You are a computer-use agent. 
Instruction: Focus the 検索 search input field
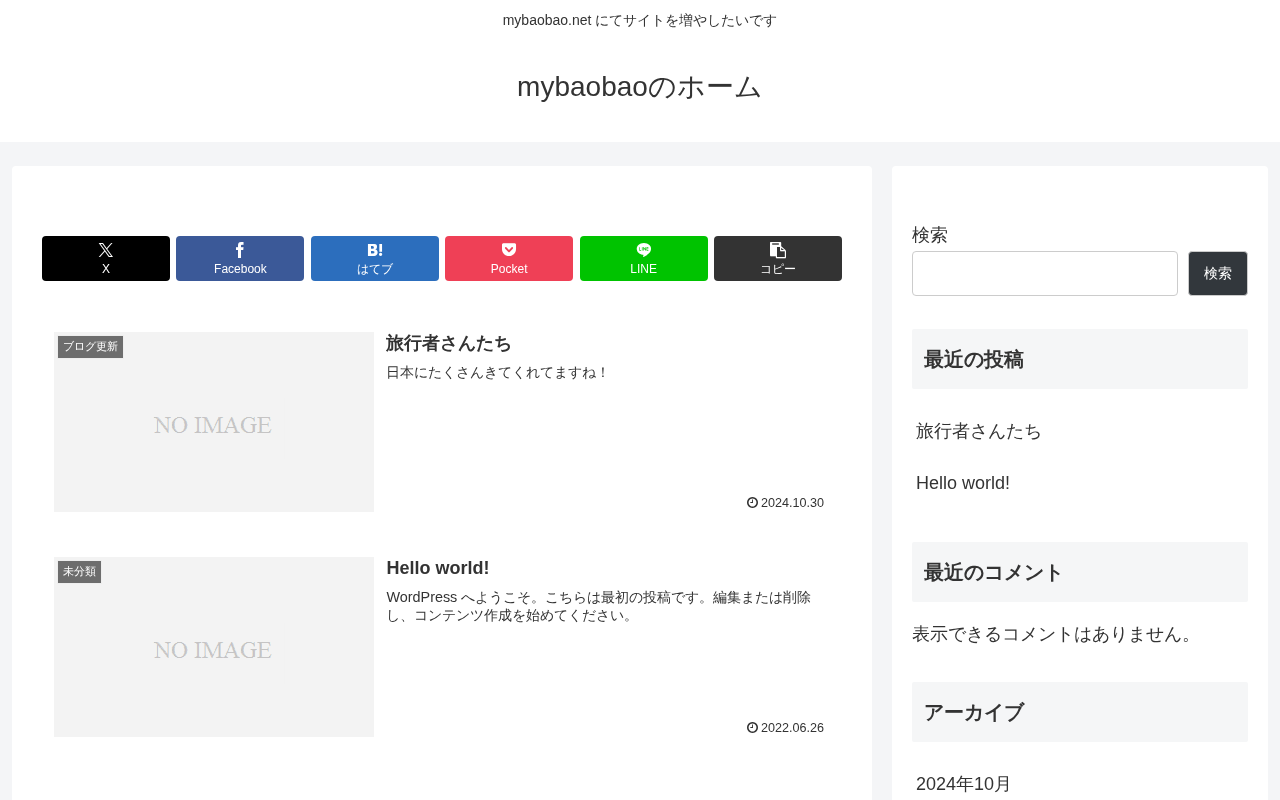tap(1045, 273)
